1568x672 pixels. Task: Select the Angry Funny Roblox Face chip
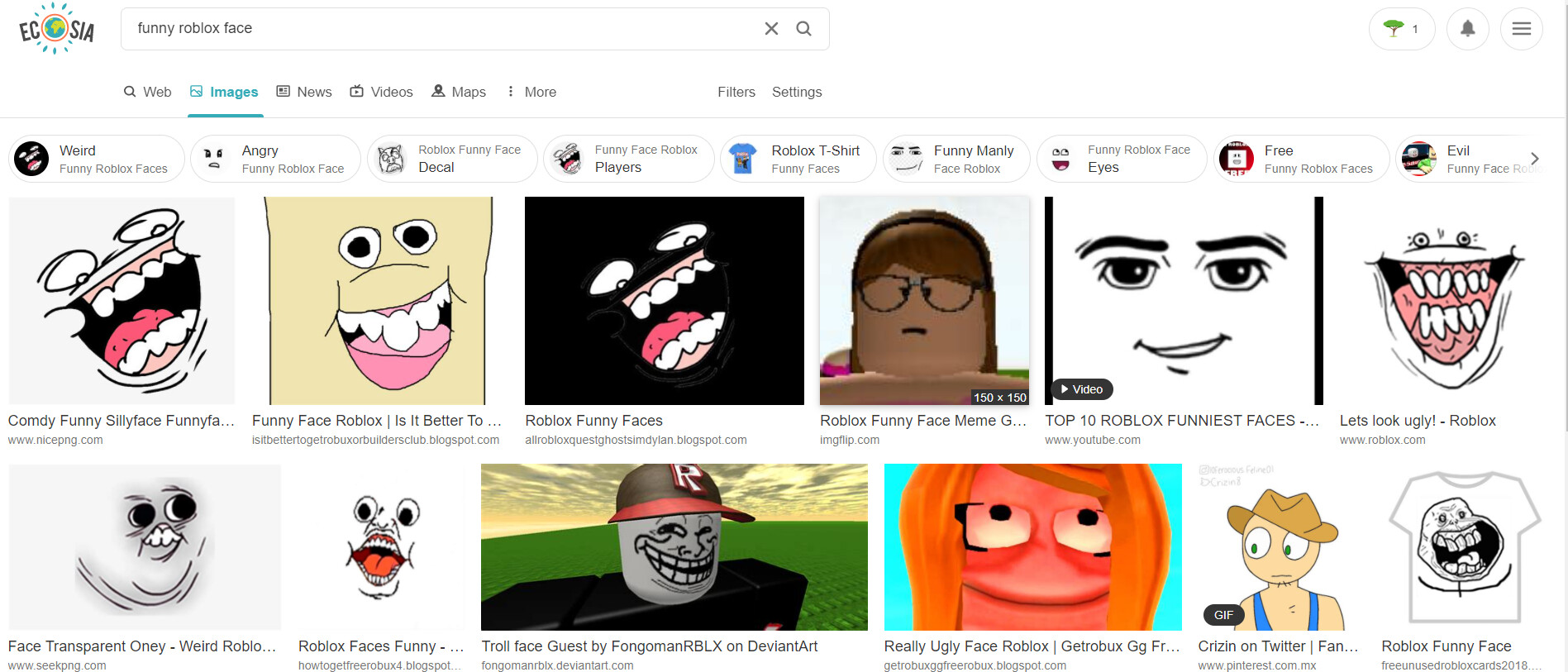[275, 159]
